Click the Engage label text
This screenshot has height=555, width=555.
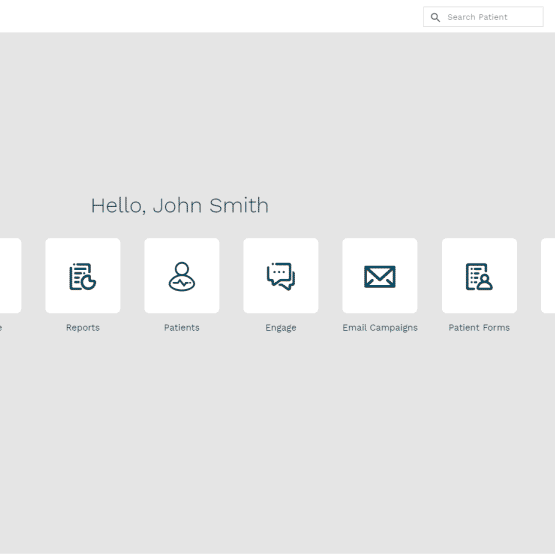(281, 328)
